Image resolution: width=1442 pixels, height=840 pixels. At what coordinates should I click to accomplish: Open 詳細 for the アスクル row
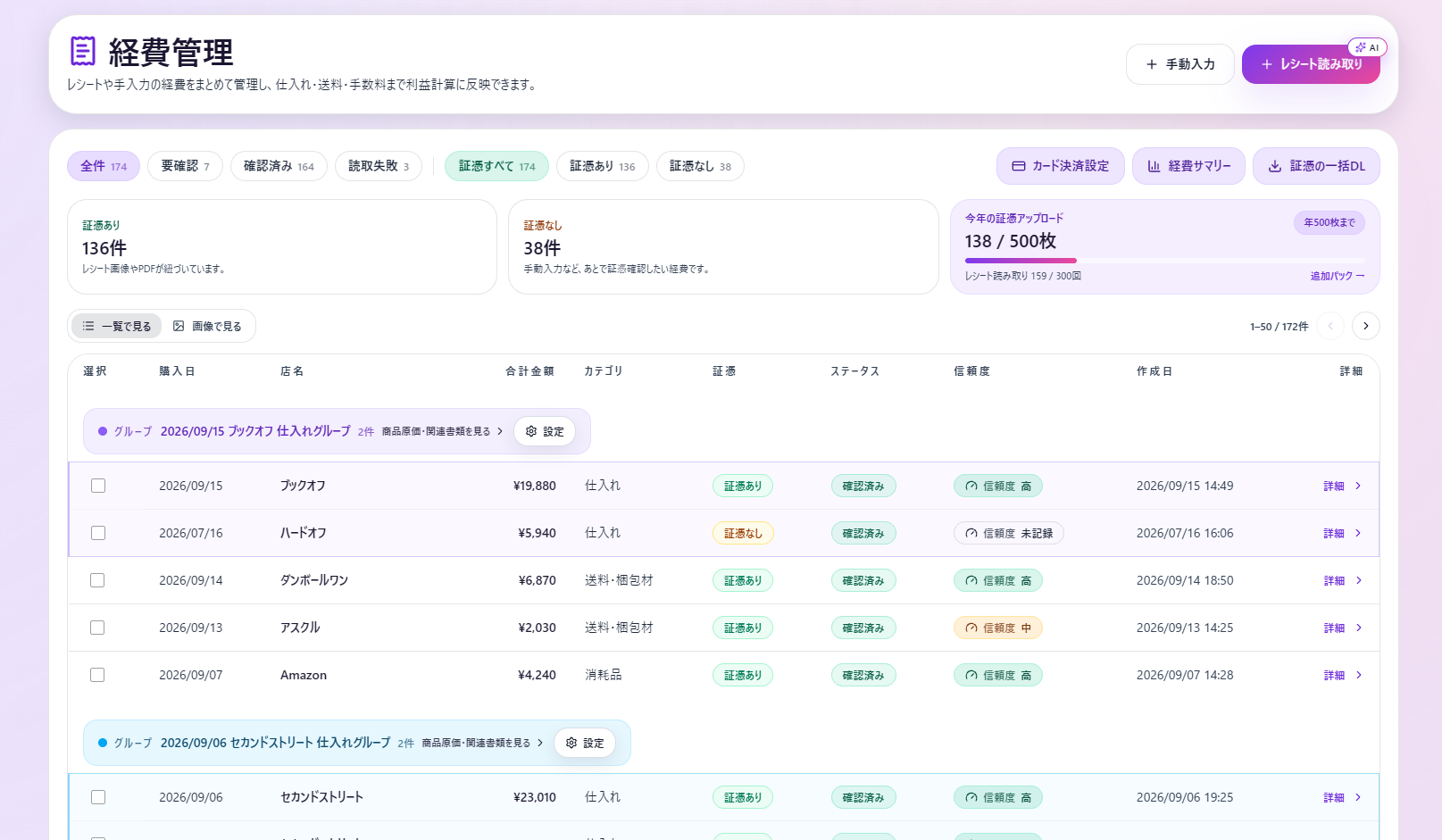[1343, 628]
